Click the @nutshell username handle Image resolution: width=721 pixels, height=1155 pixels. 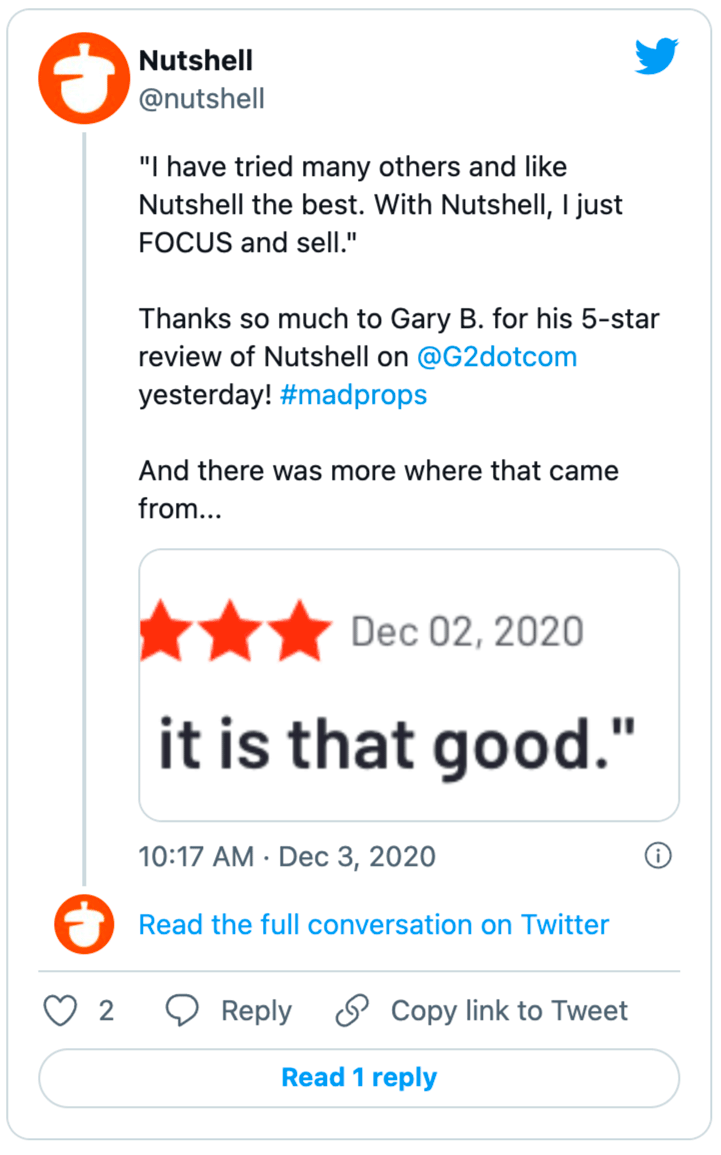[202, 99]
